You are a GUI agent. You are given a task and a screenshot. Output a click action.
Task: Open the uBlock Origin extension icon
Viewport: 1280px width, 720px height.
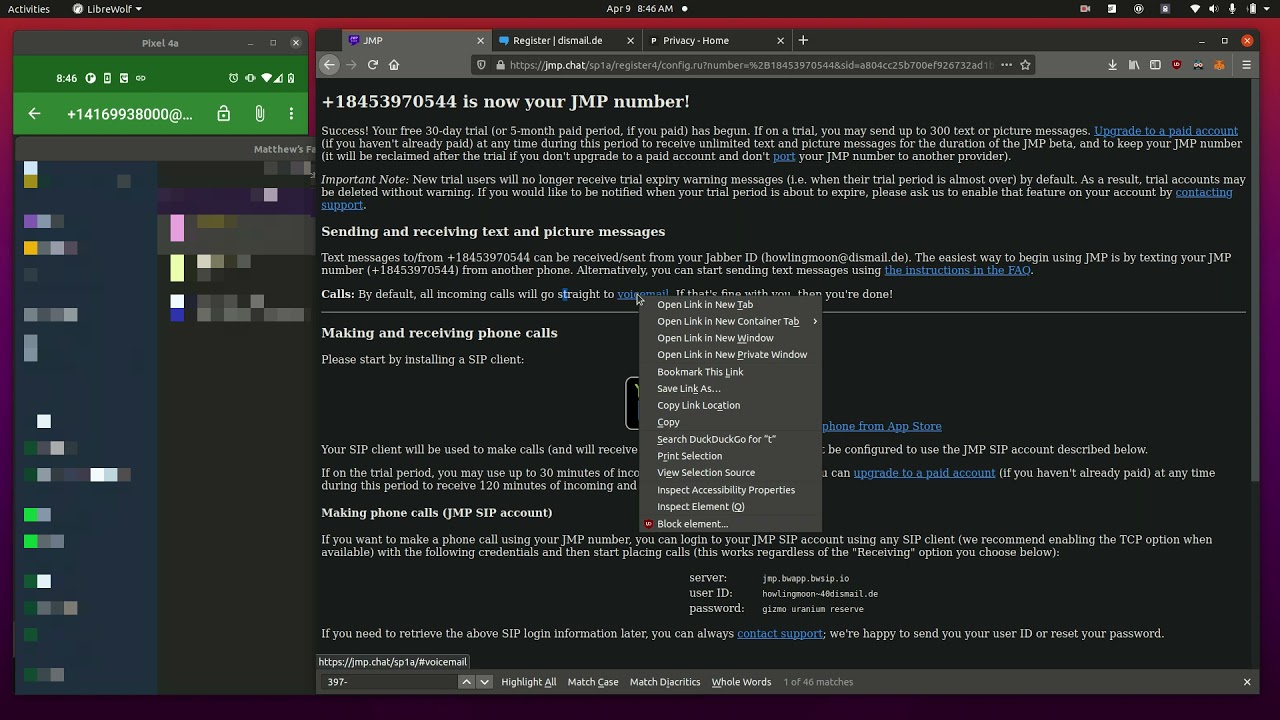tap(1176, 65)
